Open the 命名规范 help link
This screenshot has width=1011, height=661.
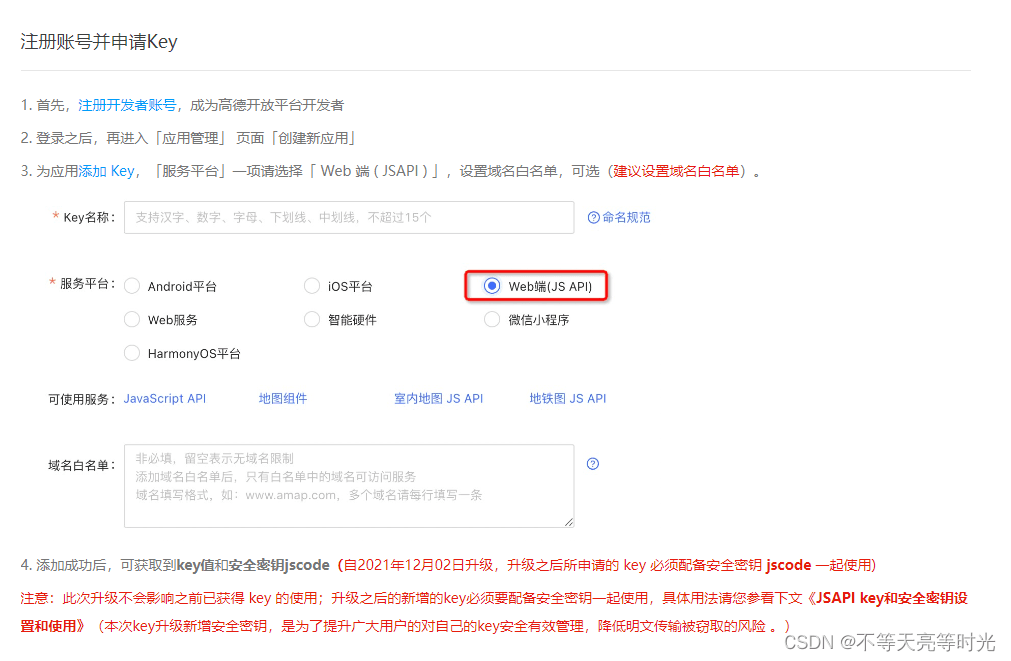(x=626, y=217)
